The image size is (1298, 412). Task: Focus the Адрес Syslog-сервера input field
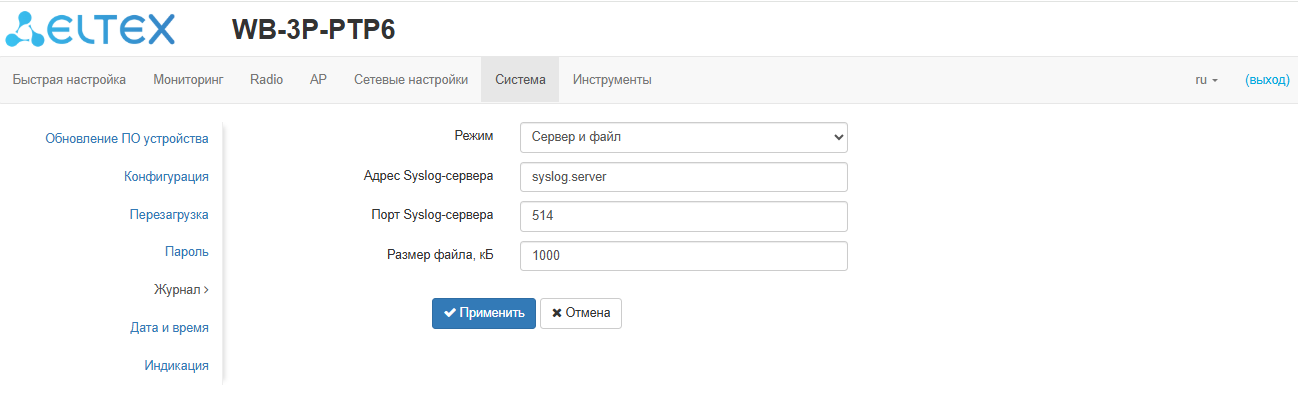683,177
